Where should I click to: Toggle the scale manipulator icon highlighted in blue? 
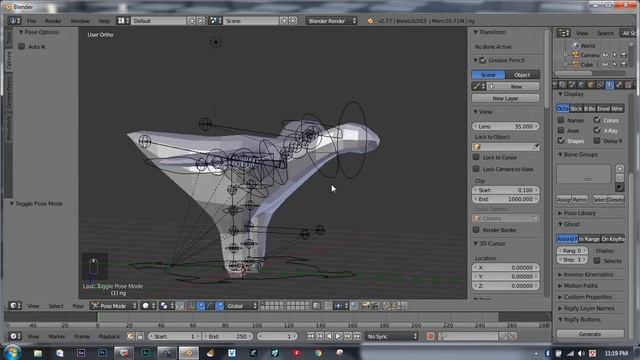[x=220, y=305]
